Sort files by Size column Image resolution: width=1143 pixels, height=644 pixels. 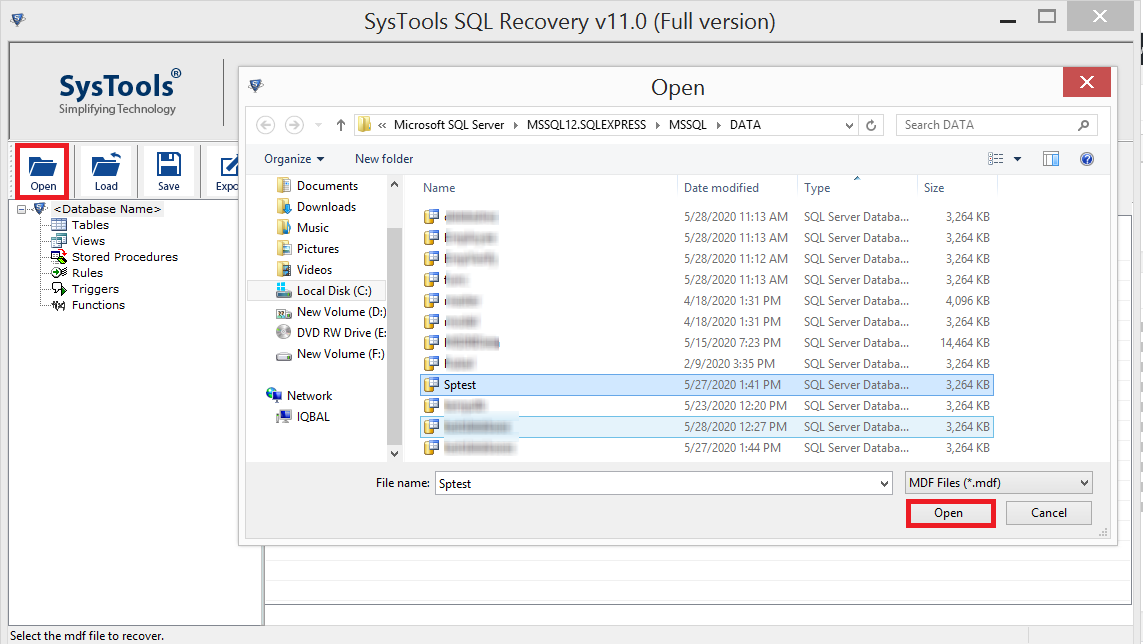tap(934, 188)
